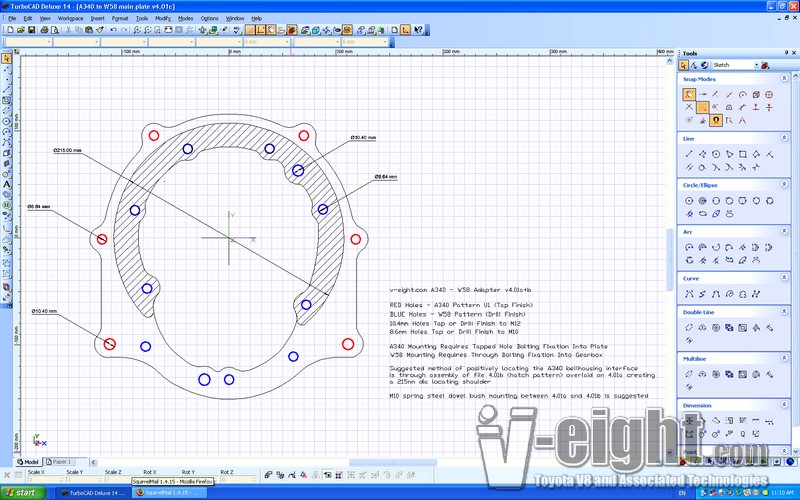The image size is (800, 500).
Task: Click the drawing area scroll-up arrow
Action: tap(670, 61)
